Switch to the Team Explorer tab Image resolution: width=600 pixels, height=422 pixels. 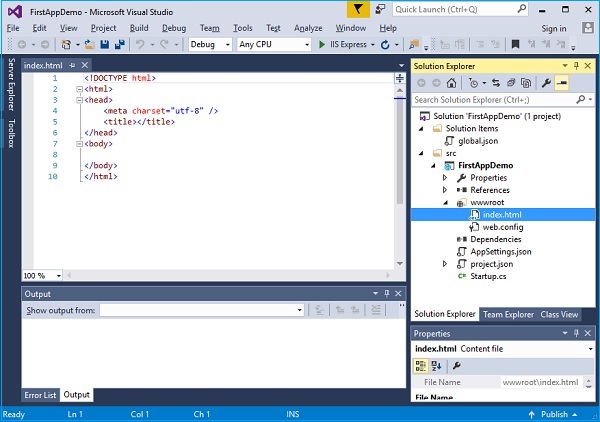coord(508,314)
